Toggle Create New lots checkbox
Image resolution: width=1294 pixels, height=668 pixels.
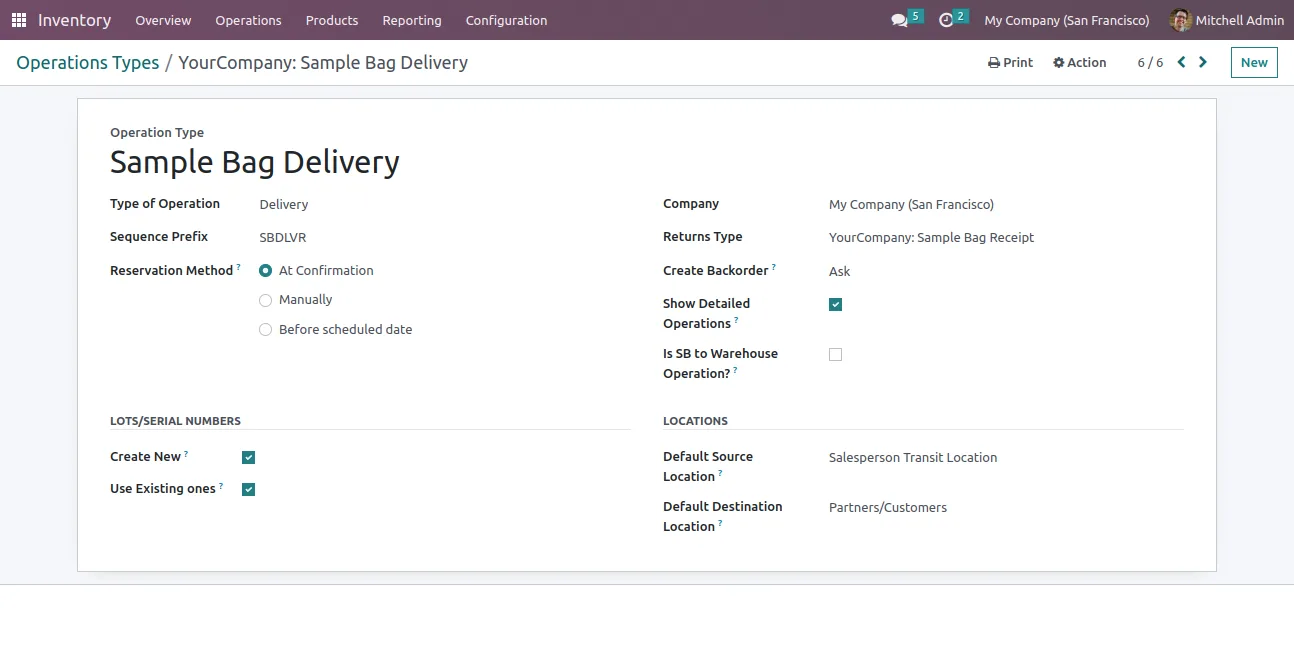point(249,458)
